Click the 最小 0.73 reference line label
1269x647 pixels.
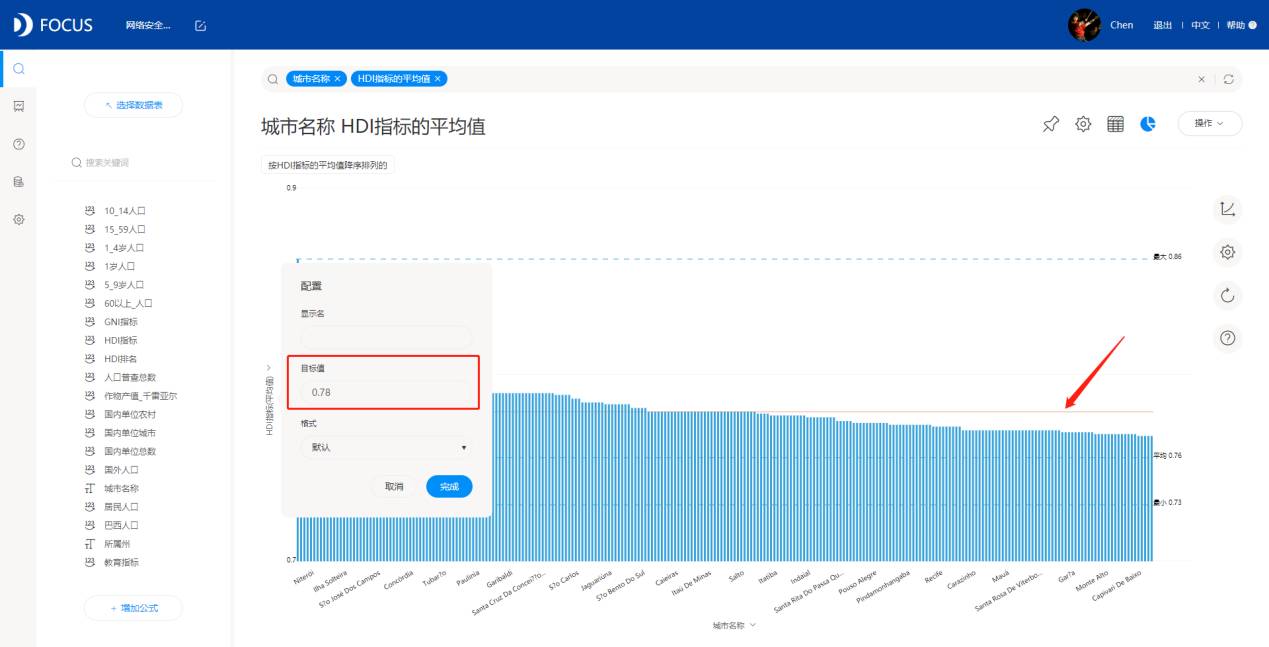point(1168,502)
